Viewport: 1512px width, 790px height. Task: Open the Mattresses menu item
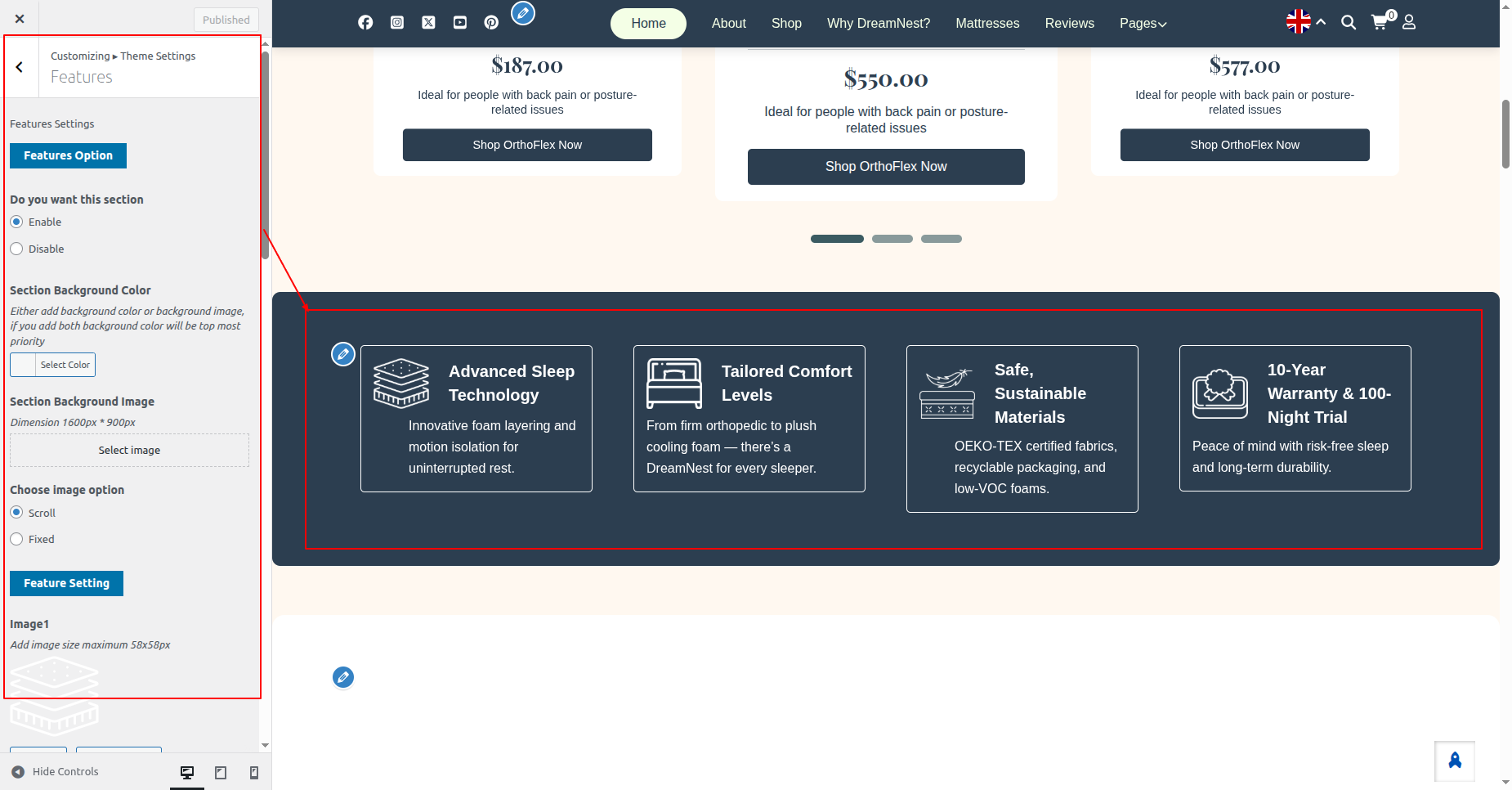987,24
